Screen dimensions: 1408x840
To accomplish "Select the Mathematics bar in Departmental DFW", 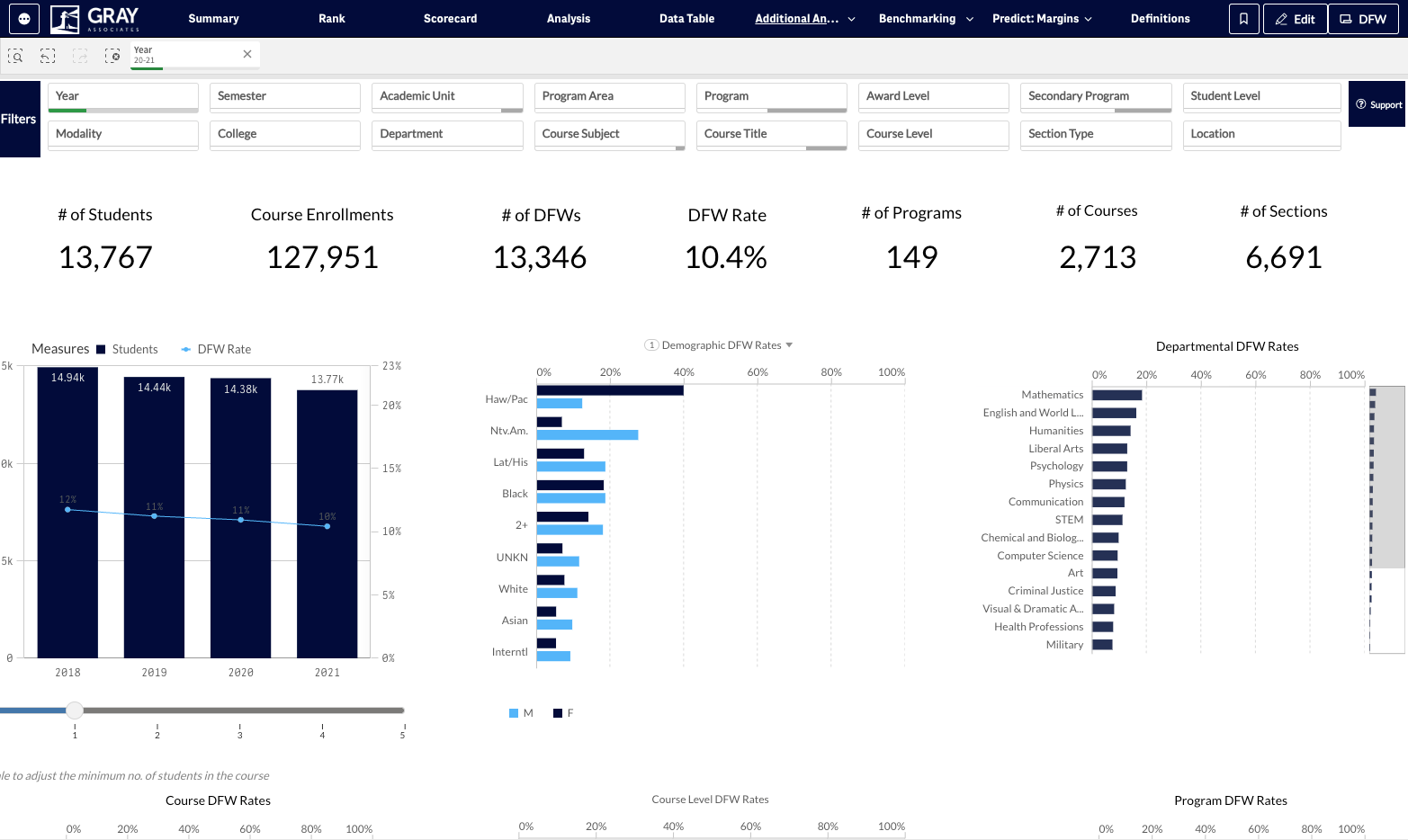I will tap(1117, 395).
